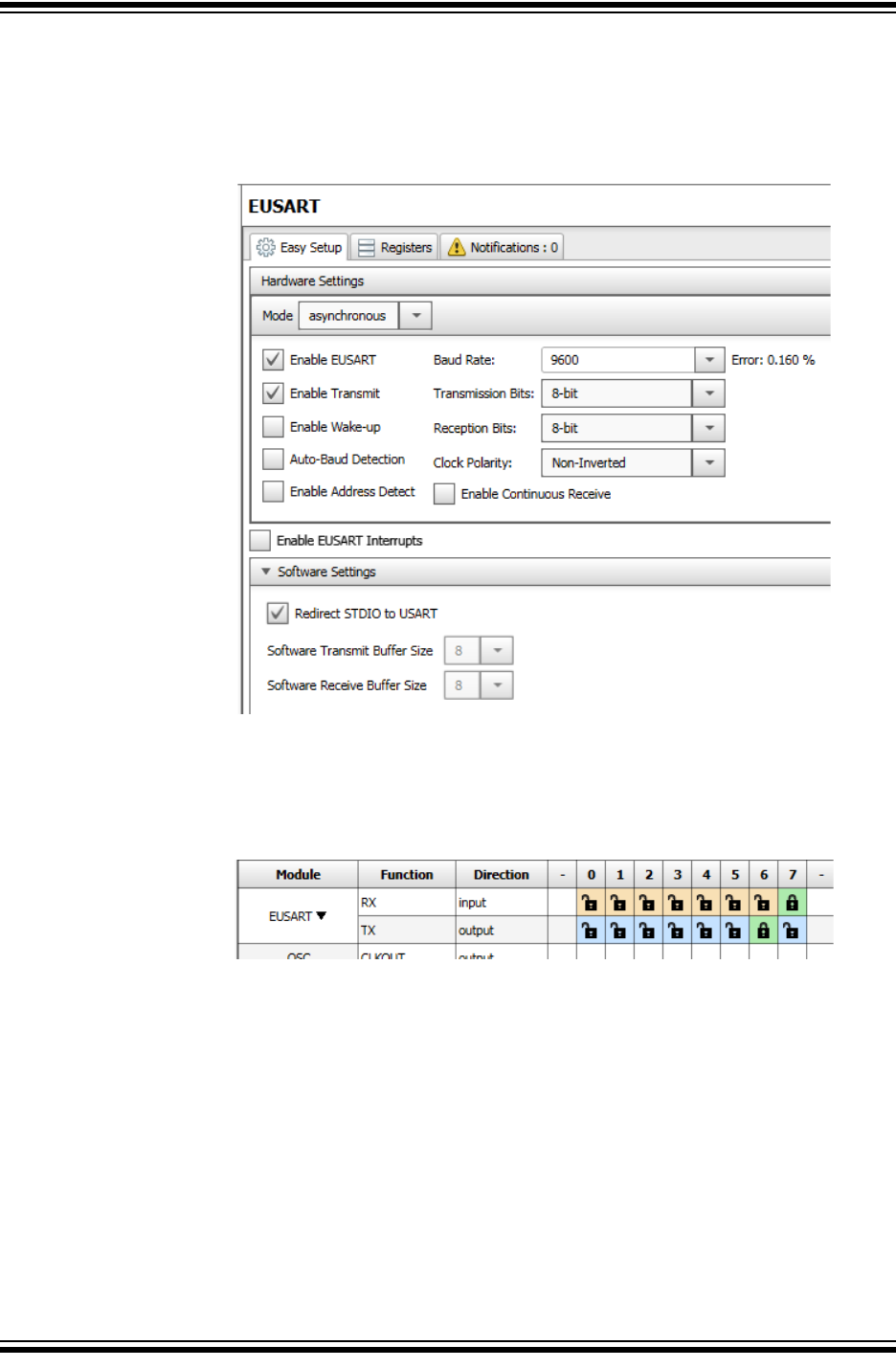Image resolution: width=896 pixels, height=1368 pixels.
Task: Open the Baud Rate 9600 dropdown
Action: 709,360
